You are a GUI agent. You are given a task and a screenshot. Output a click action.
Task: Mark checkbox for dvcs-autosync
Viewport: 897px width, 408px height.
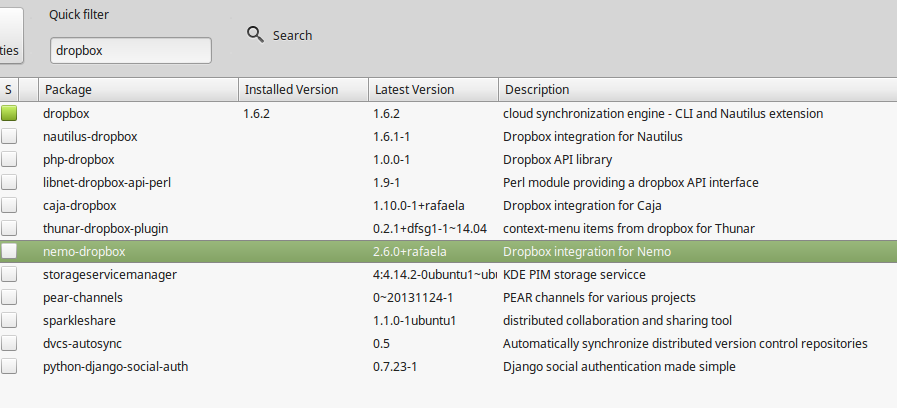tap(9, 343)
